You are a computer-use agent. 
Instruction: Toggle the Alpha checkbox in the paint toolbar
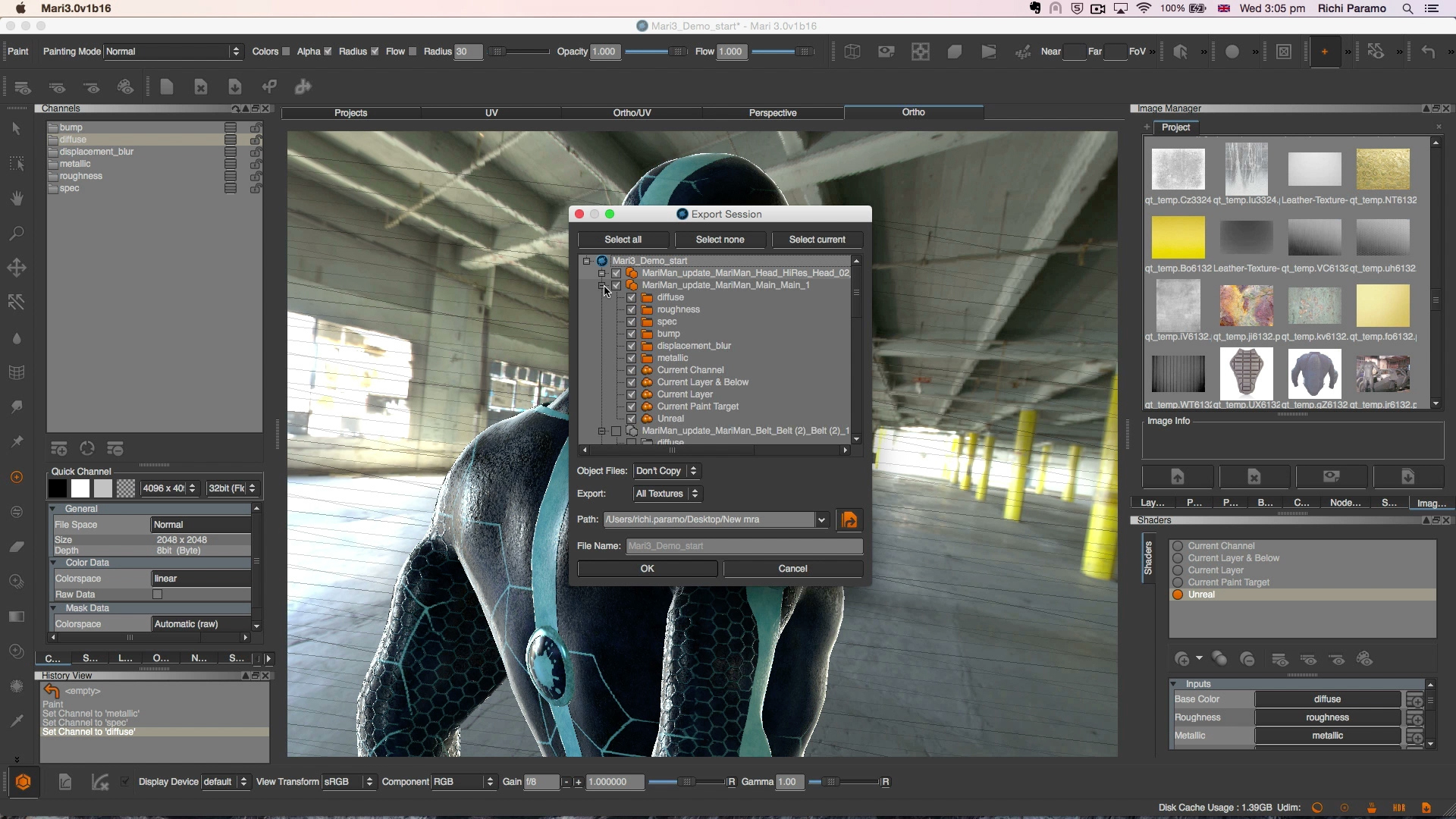(x=327, y=51)
